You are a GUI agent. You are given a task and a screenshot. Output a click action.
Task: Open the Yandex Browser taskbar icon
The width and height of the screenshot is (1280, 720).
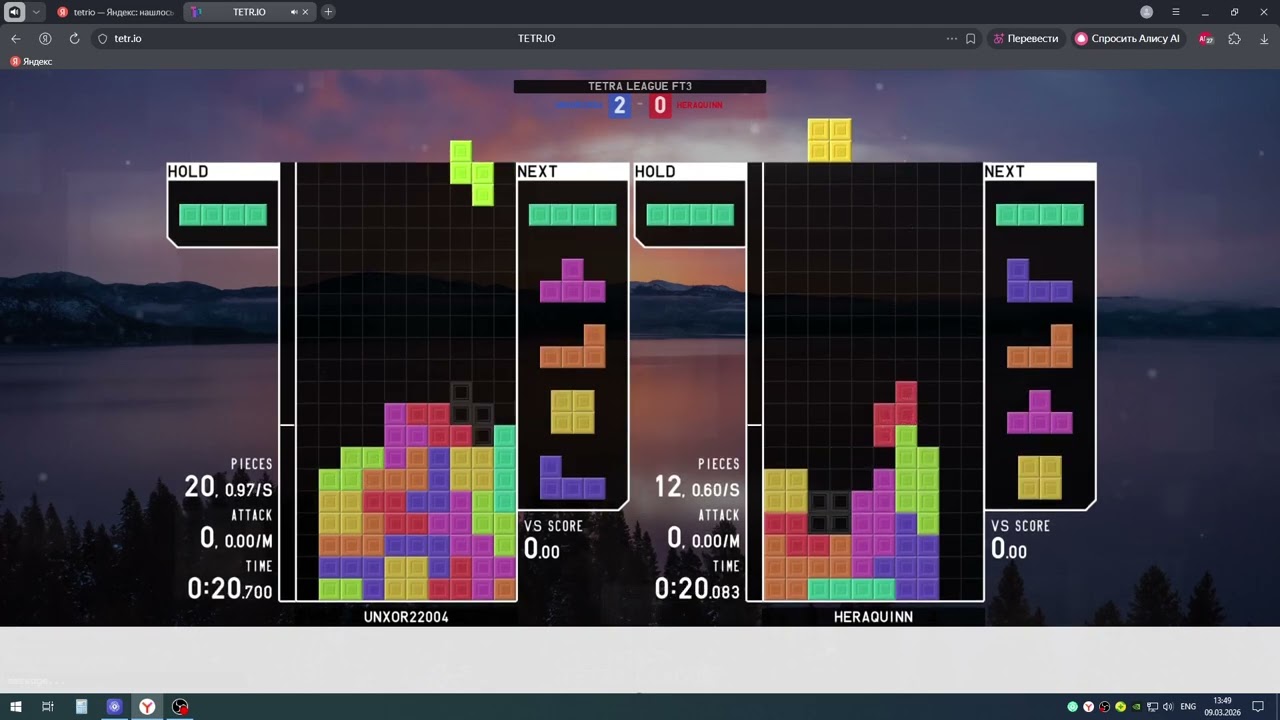[x=147, y=706]
